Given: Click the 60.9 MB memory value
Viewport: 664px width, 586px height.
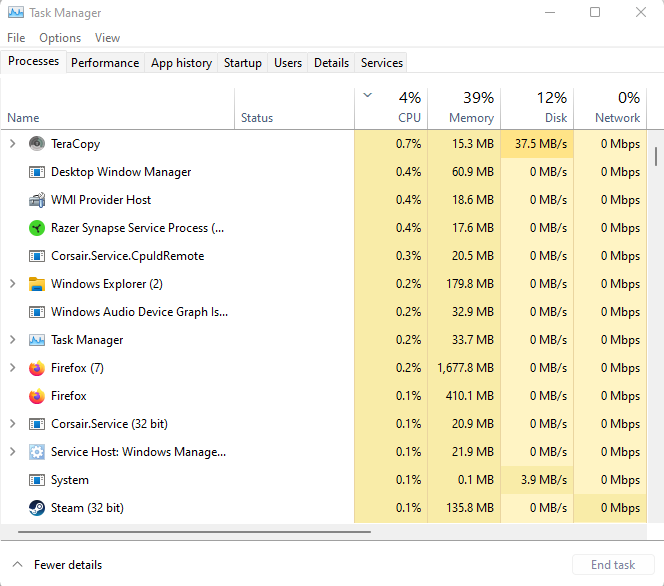Looking at the screenshot, I should (x=473, y=172).
